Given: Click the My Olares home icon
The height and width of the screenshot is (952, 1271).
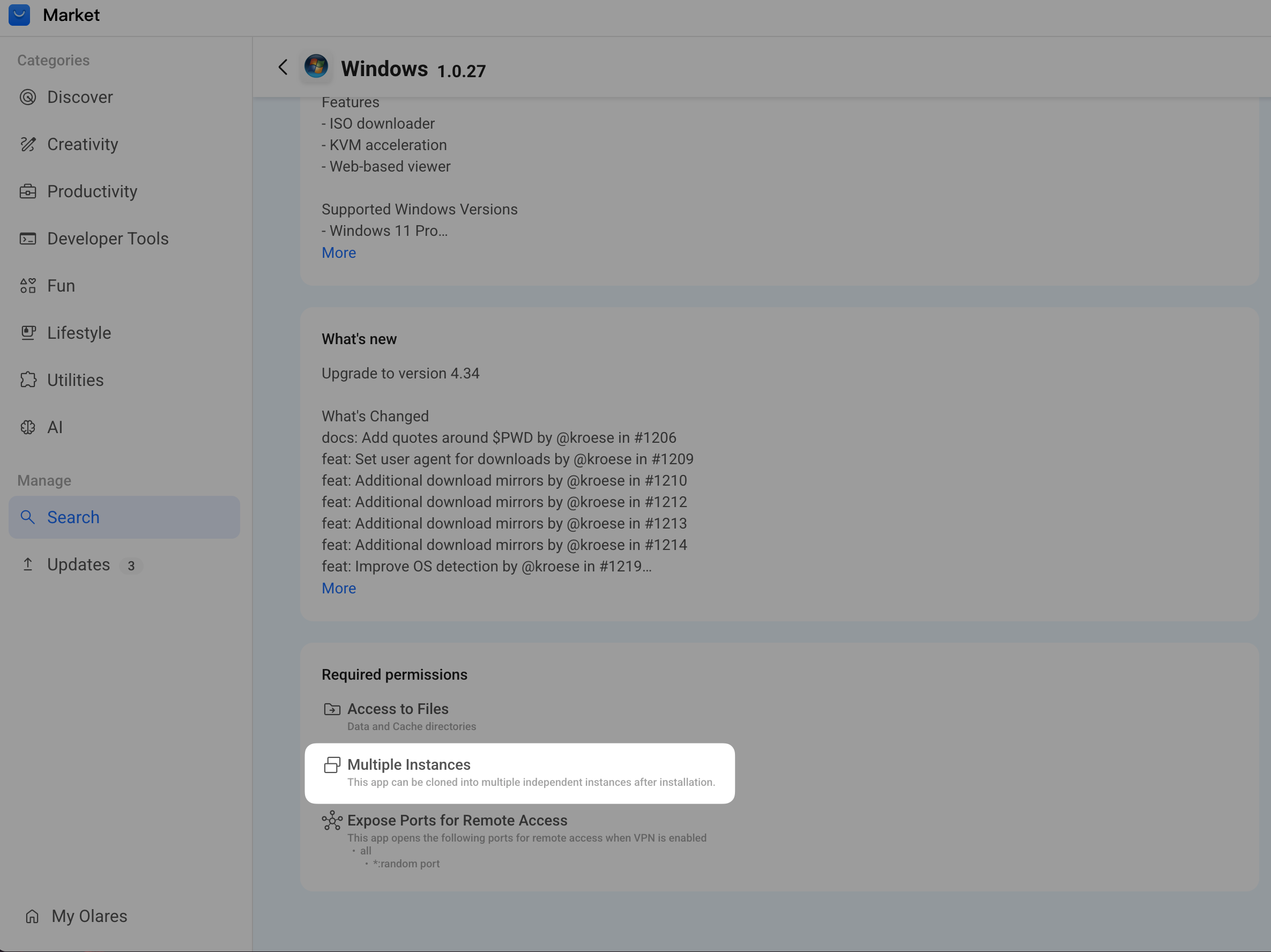Looking at the screenshot, I should (x=32, y=916).
